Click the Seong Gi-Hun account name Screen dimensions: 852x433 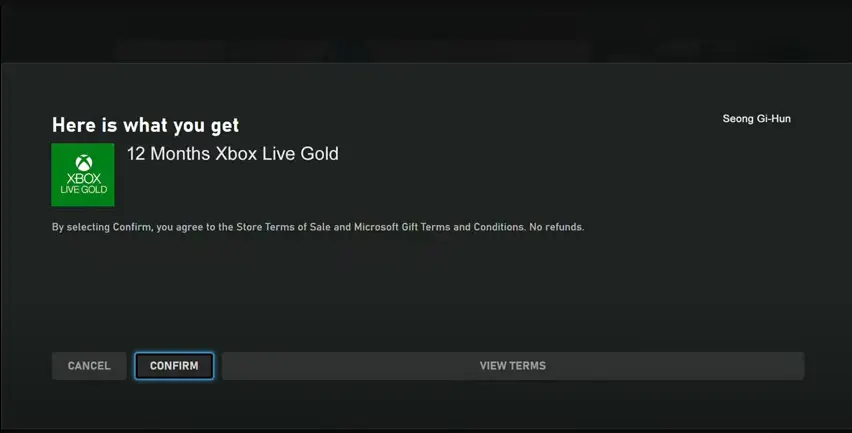[756, 118]
